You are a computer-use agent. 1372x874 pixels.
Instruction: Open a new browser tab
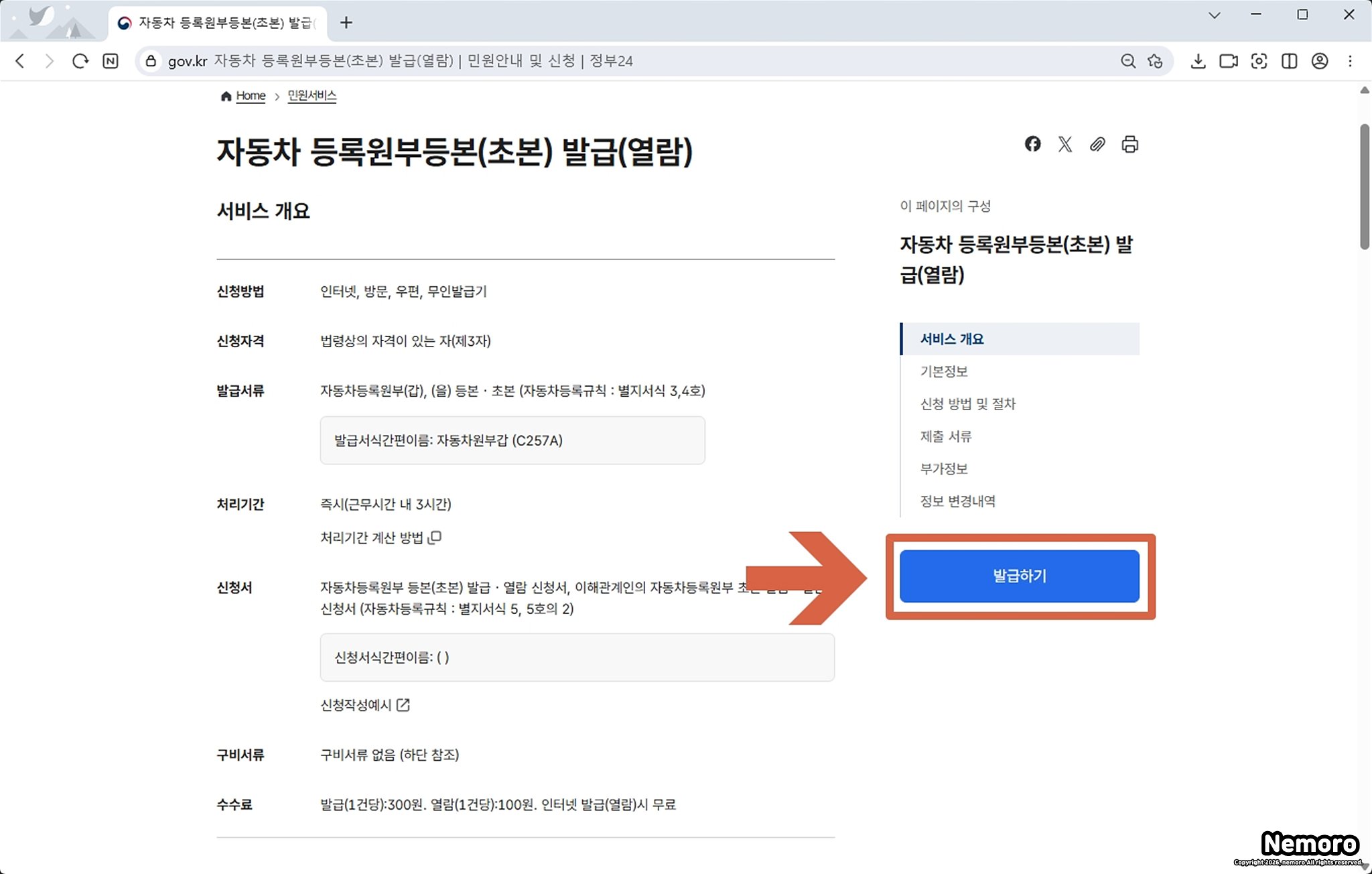pos(346,23)
